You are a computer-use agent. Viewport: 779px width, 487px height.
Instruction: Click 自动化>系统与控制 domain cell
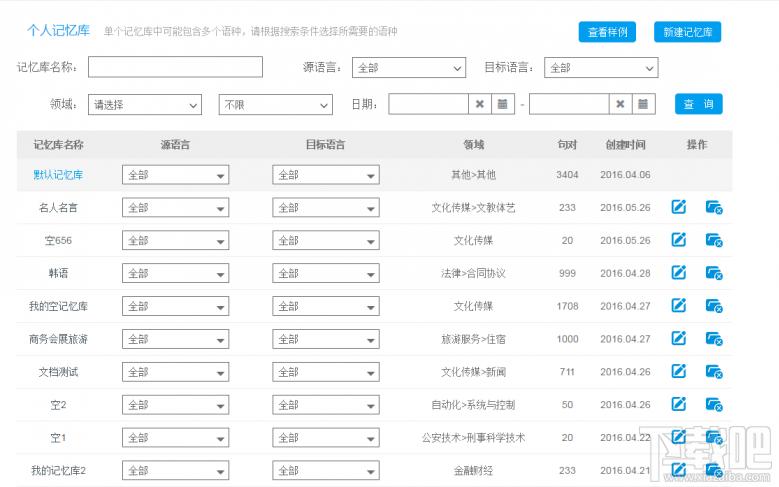pyautogui.click(x=473, y=405)
